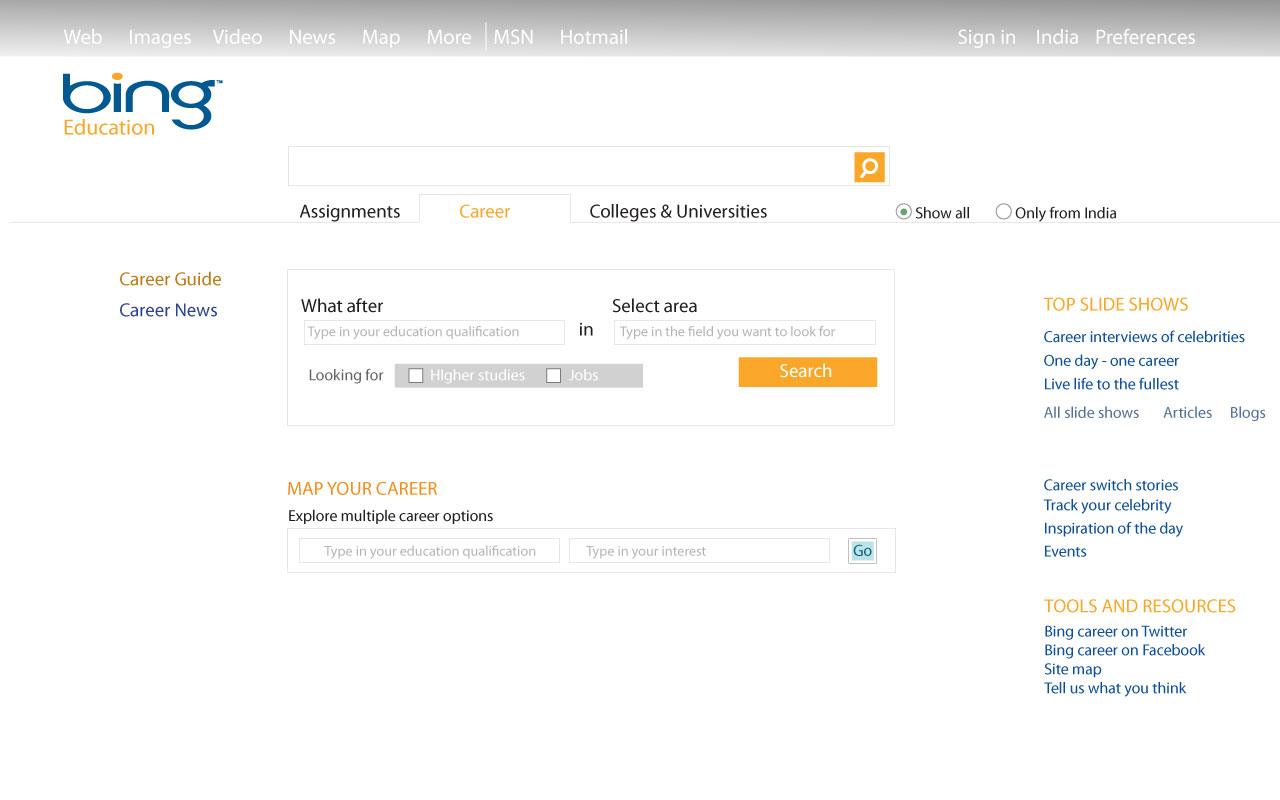
Task: Open the Career Guide page
Action: point(170,279)
